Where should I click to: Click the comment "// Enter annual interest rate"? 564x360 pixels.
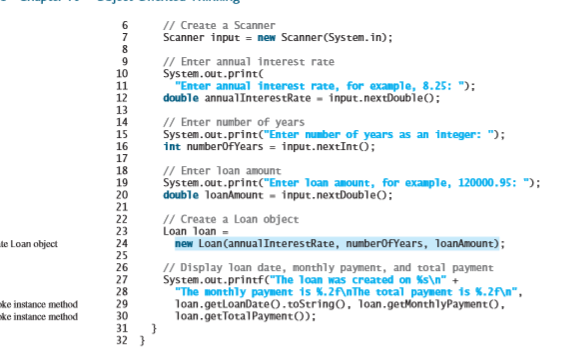point(249,62)
